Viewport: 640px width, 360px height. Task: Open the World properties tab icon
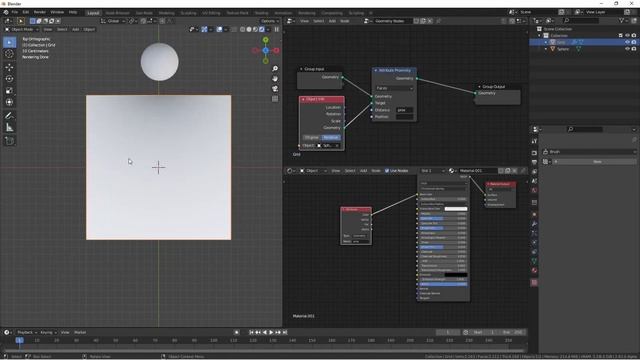534,190
